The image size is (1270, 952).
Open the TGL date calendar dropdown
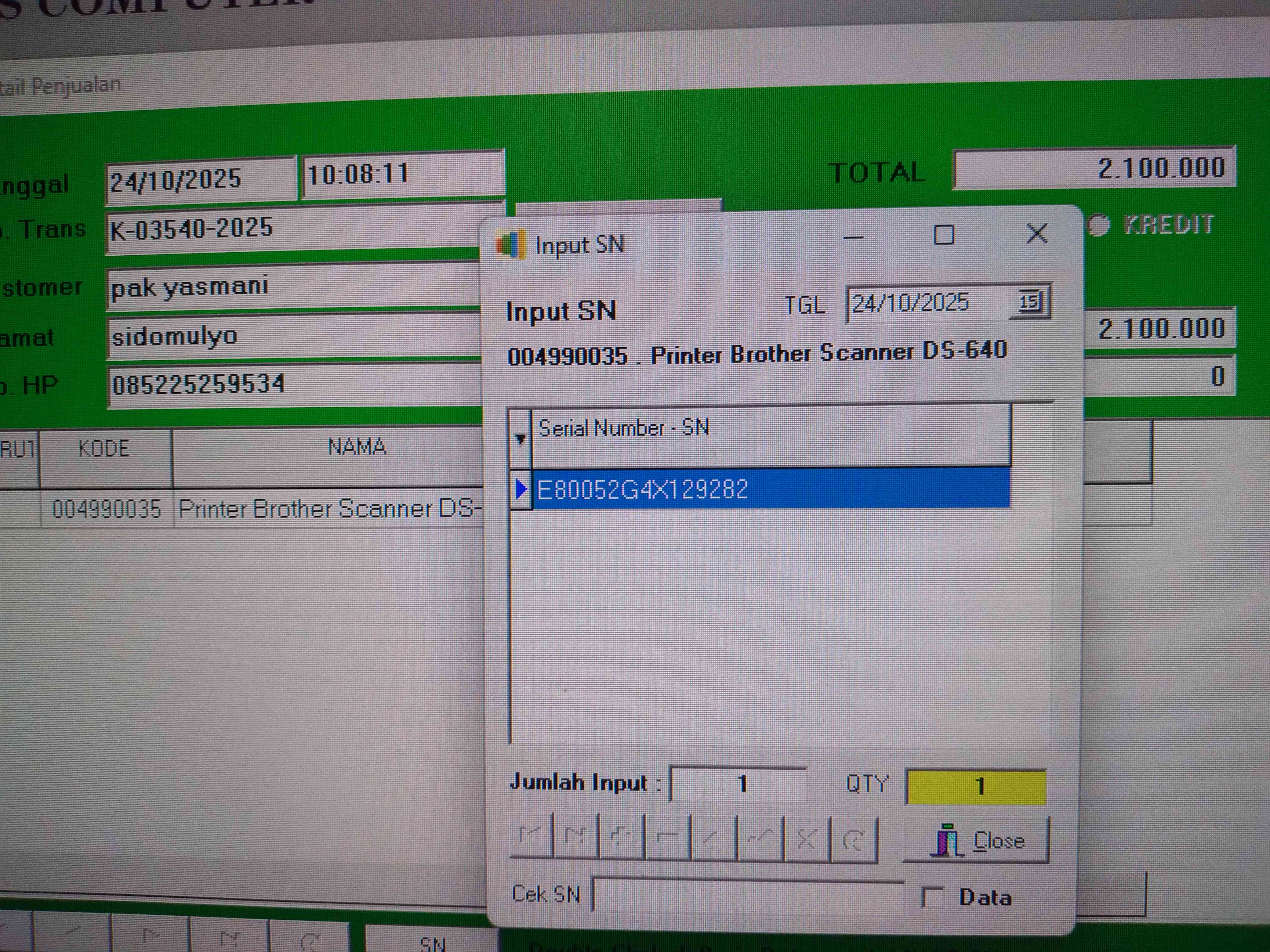[1030, 302]
